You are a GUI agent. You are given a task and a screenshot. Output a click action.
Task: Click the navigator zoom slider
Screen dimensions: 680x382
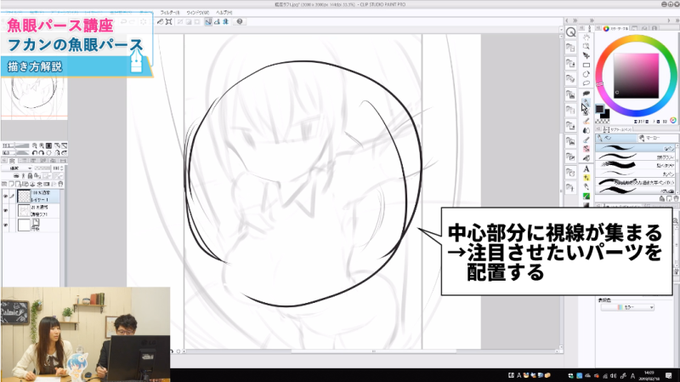click(x=16, y=146)
